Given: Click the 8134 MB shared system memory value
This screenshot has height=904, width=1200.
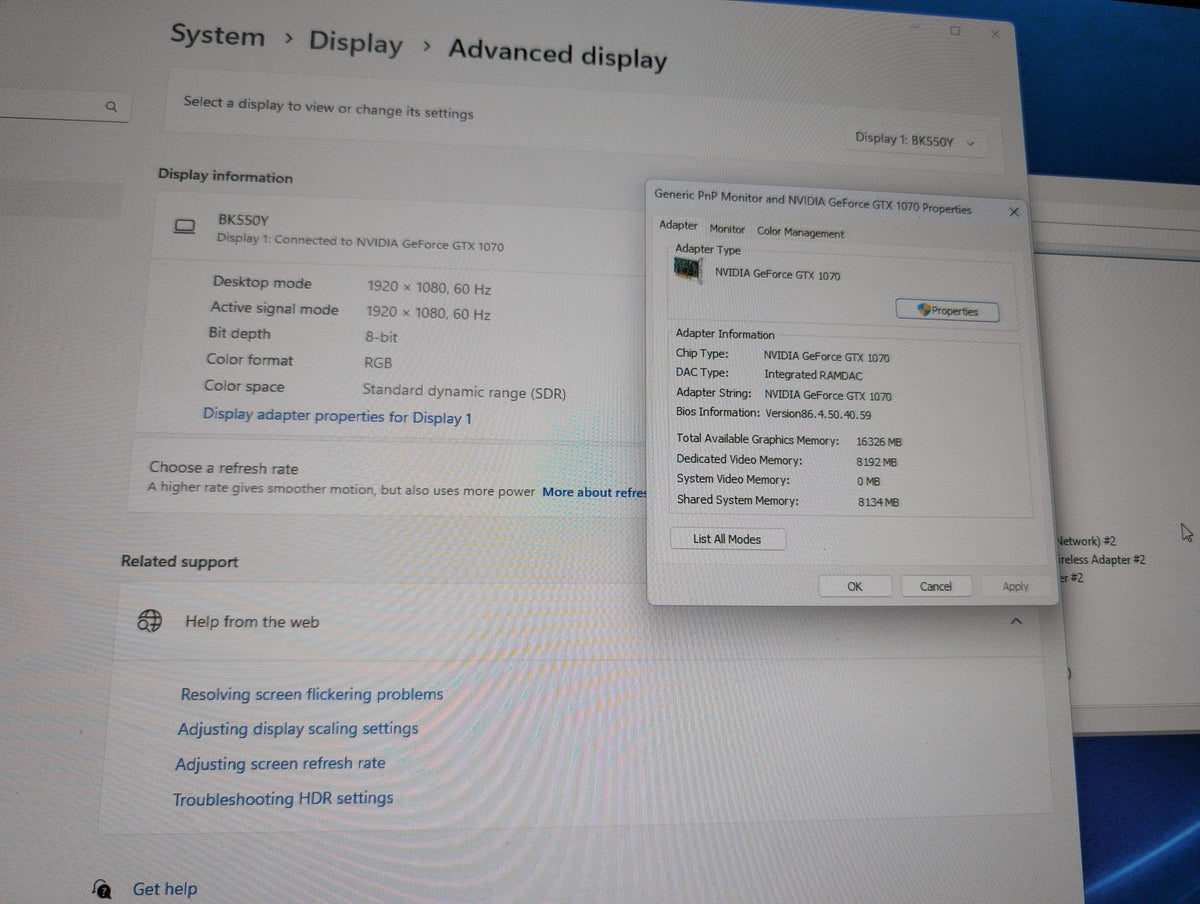Looking at the screenshot, I should (878, 502).
